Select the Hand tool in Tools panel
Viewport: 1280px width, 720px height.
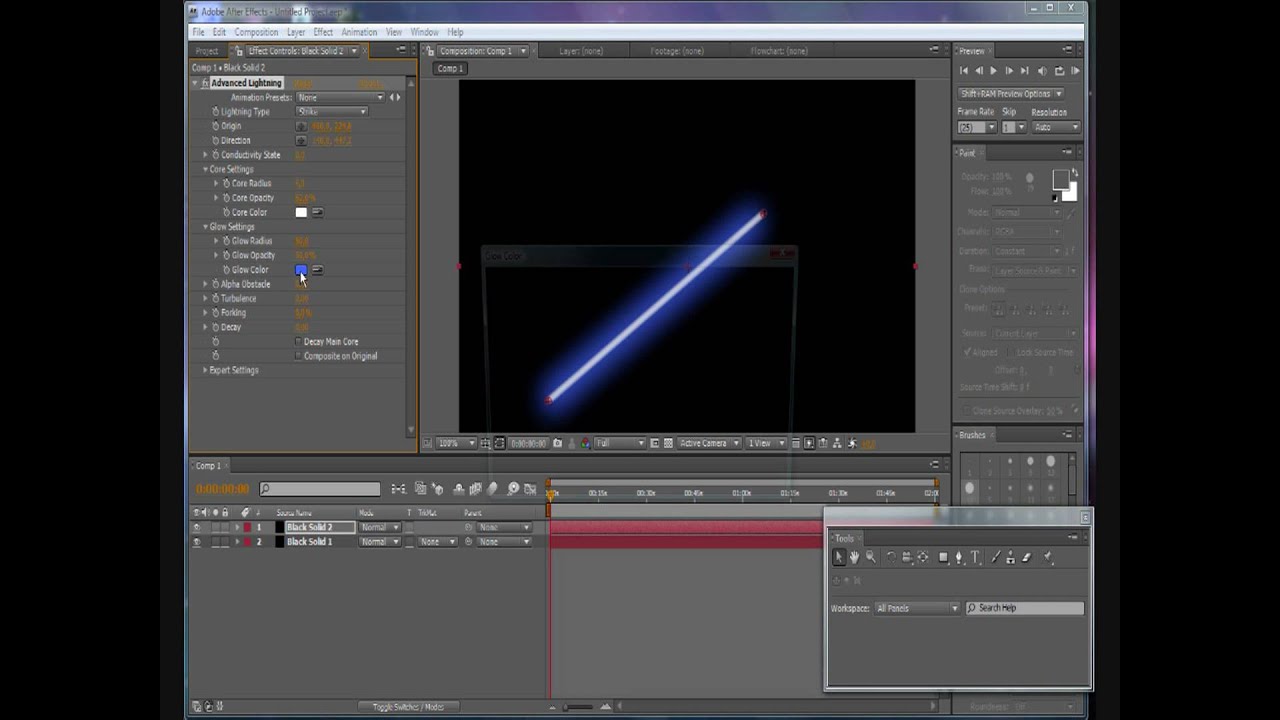click(x=854, y=557)
